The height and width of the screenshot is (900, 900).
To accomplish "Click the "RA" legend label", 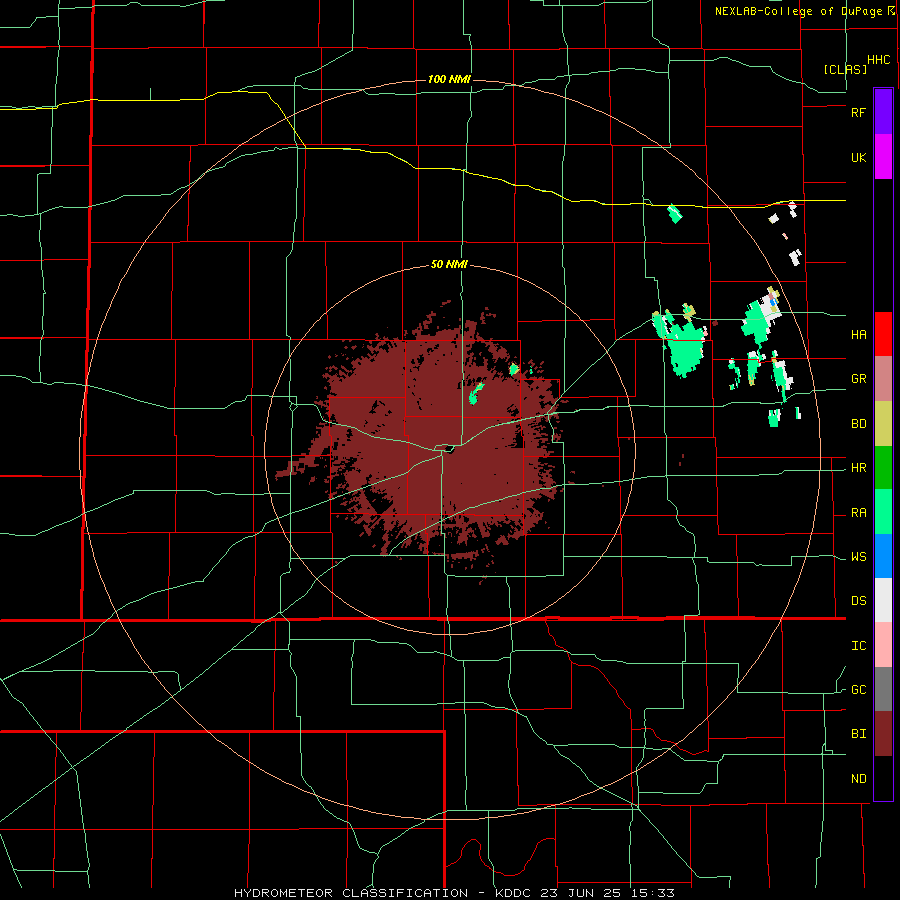I will point(859,513).
